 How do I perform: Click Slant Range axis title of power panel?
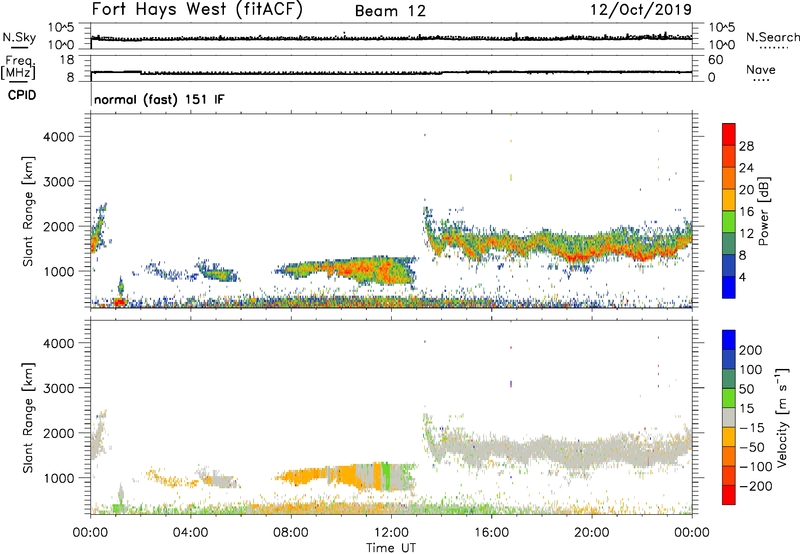click(x=28, y=211)
